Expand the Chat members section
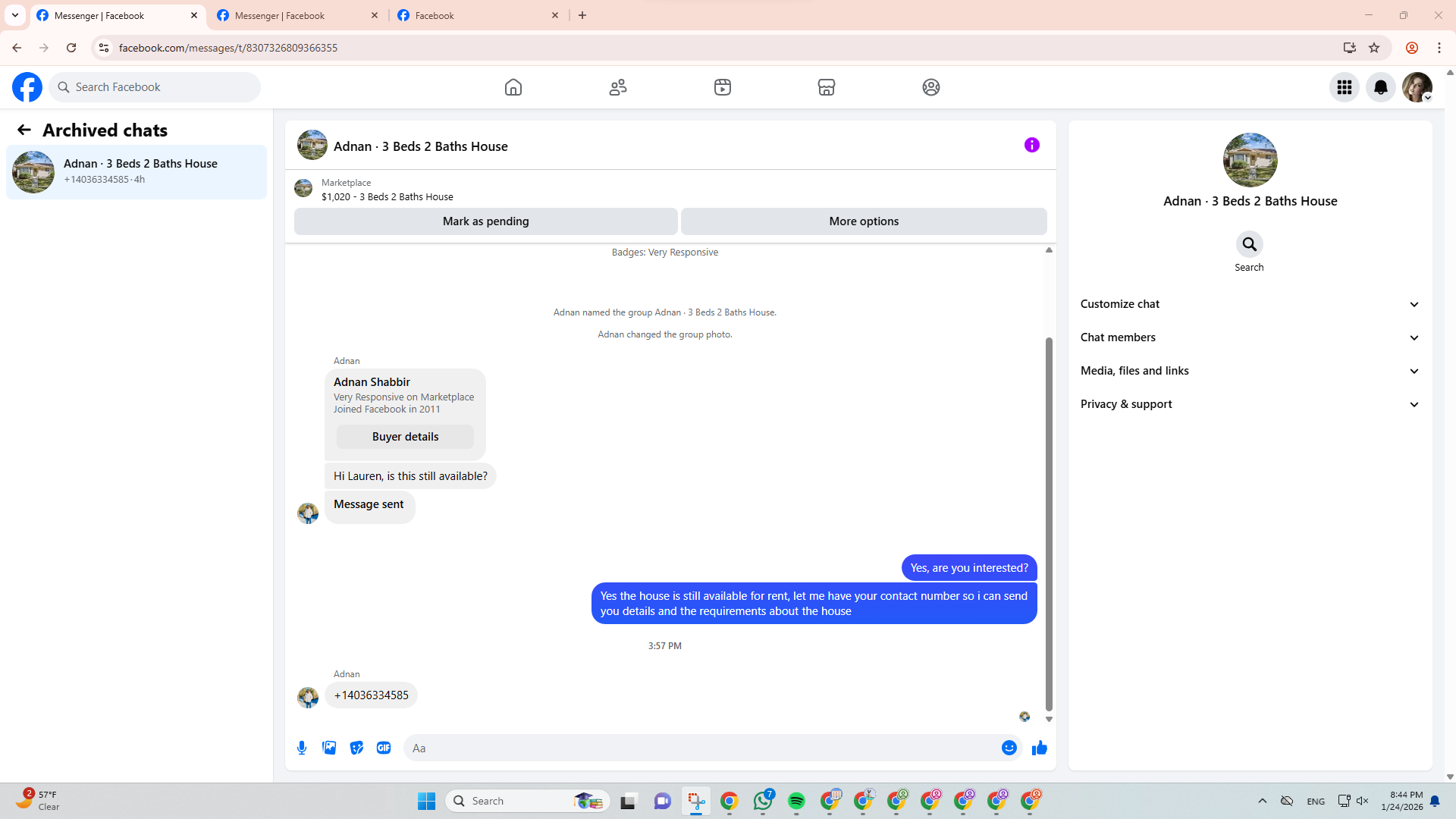Screen dimensions: 1456x819 [x=1249, y=337]
